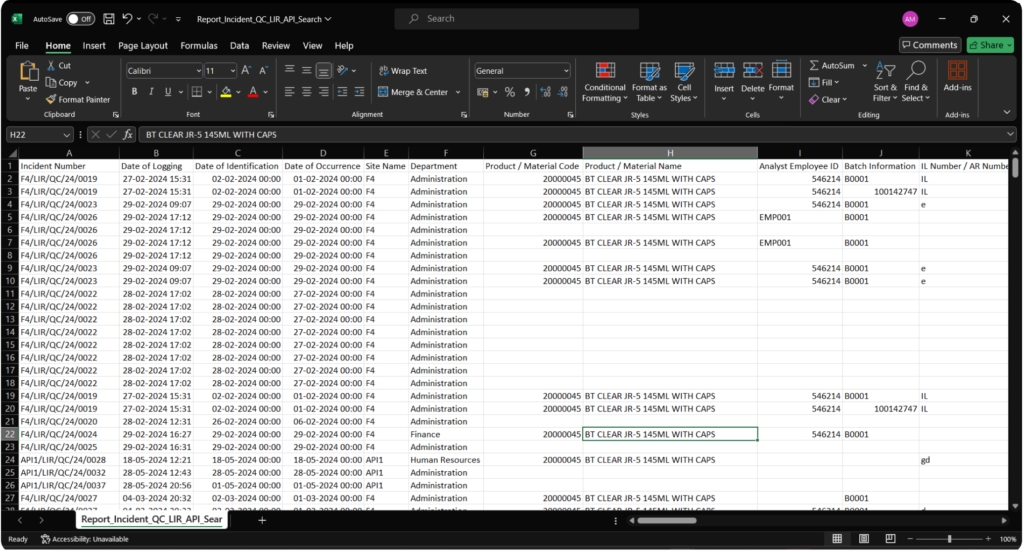Apply the Comma Style icon

[x=526, y=92]
